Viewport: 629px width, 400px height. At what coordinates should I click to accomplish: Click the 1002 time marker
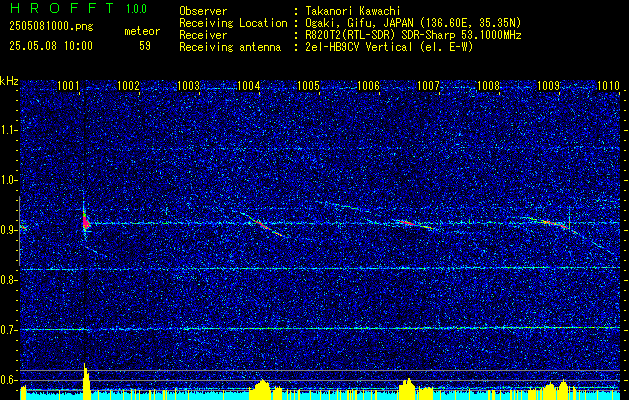128,85
